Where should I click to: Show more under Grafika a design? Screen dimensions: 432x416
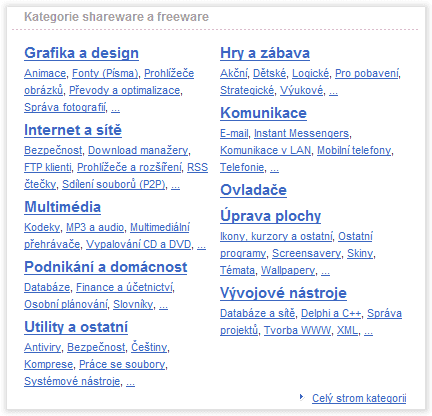click(x=115, y=109)
